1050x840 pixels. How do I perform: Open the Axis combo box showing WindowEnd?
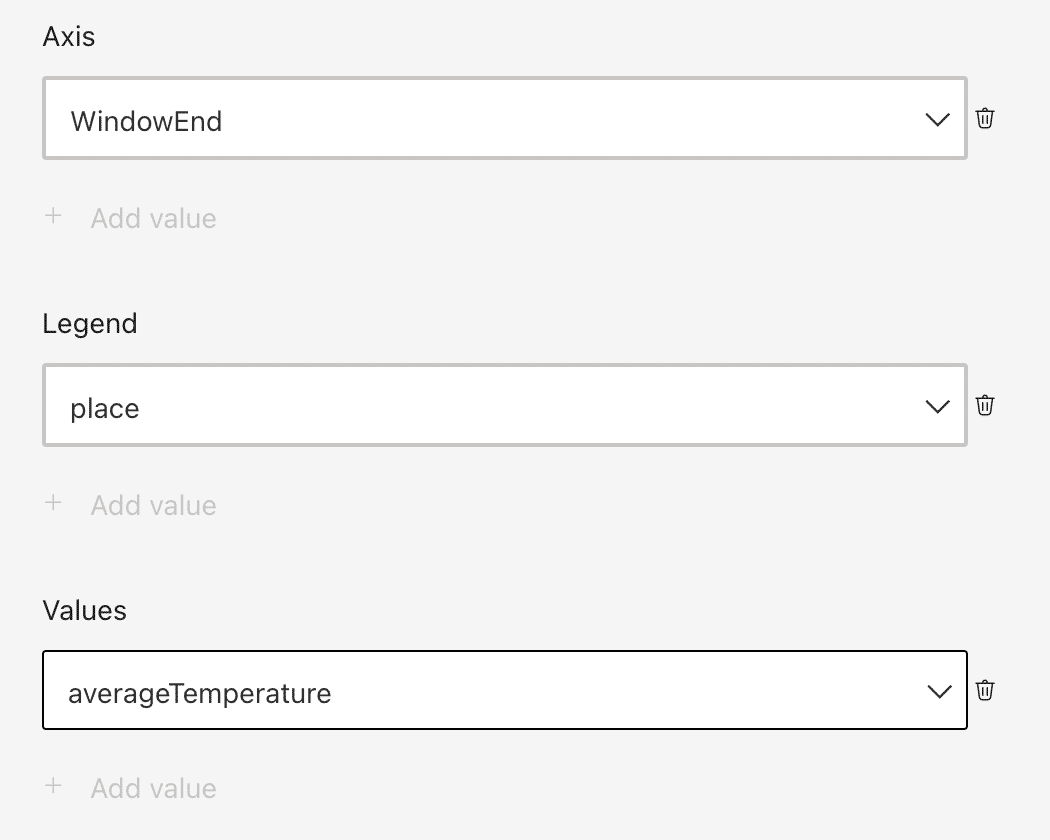pyautogui.click(x=505, y=118)
